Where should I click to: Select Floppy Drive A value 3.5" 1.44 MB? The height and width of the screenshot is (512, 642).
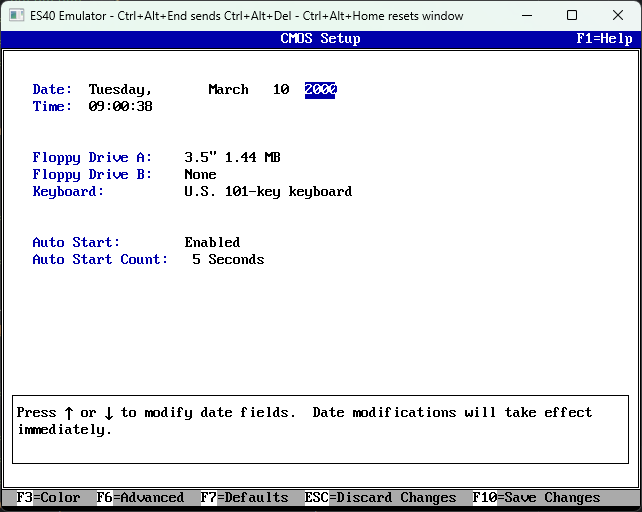click(233, 157)
